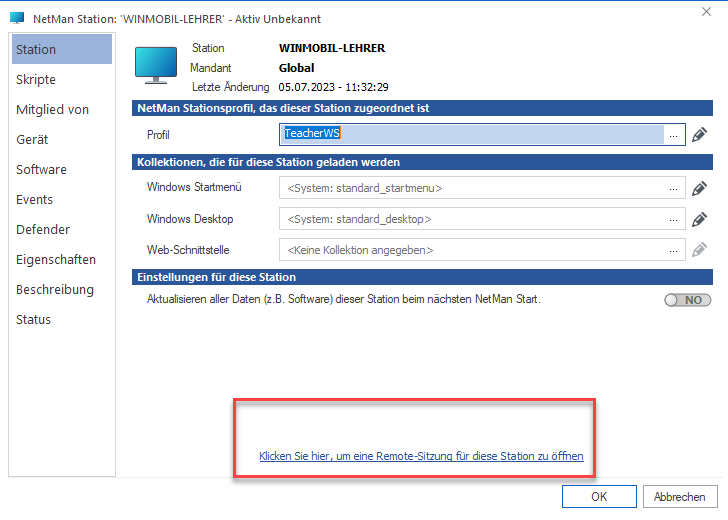
Task: Select the Station sidebar tab
Action: tap(62, 49)
